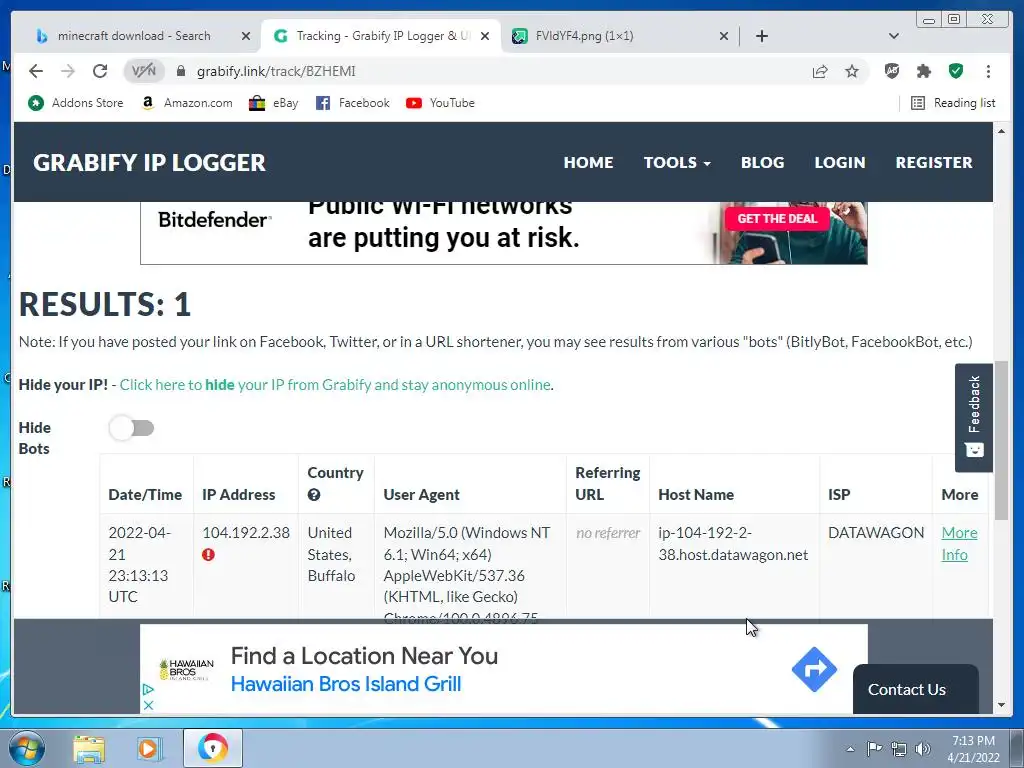Click the VPN badge in address bar
Image resolution: width=1024 pixels, height=768 pixels.
pos(144,71)
